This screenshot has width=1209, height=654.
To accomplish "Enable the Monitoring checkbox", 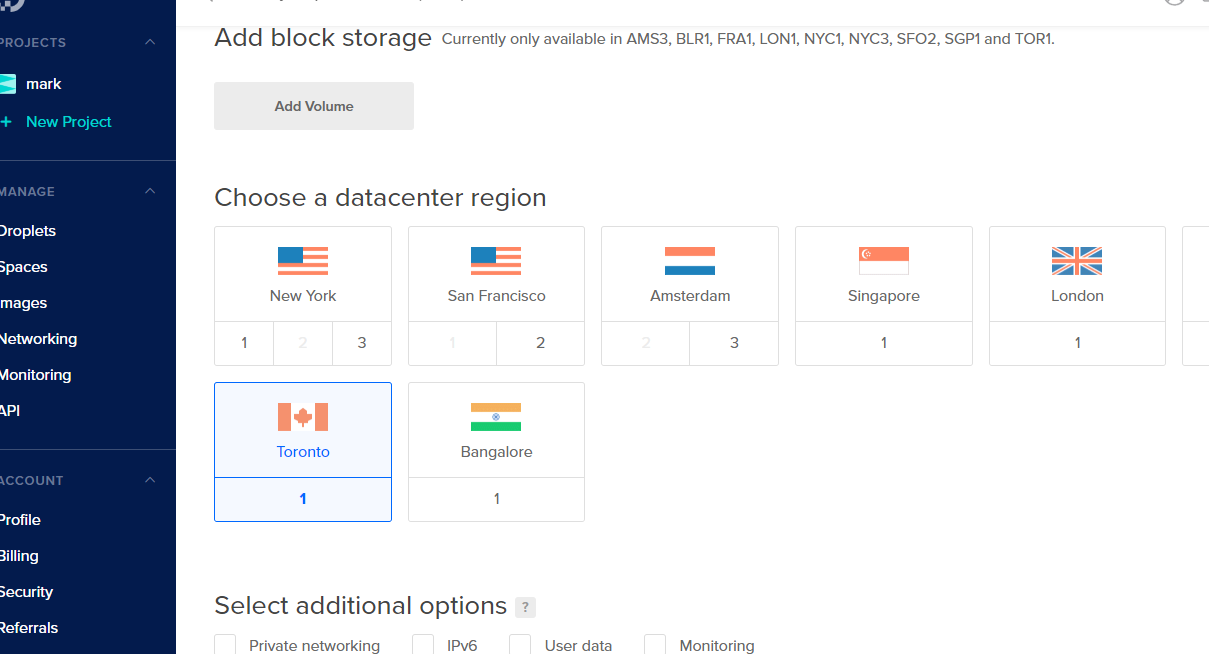I will pos(654,644).
